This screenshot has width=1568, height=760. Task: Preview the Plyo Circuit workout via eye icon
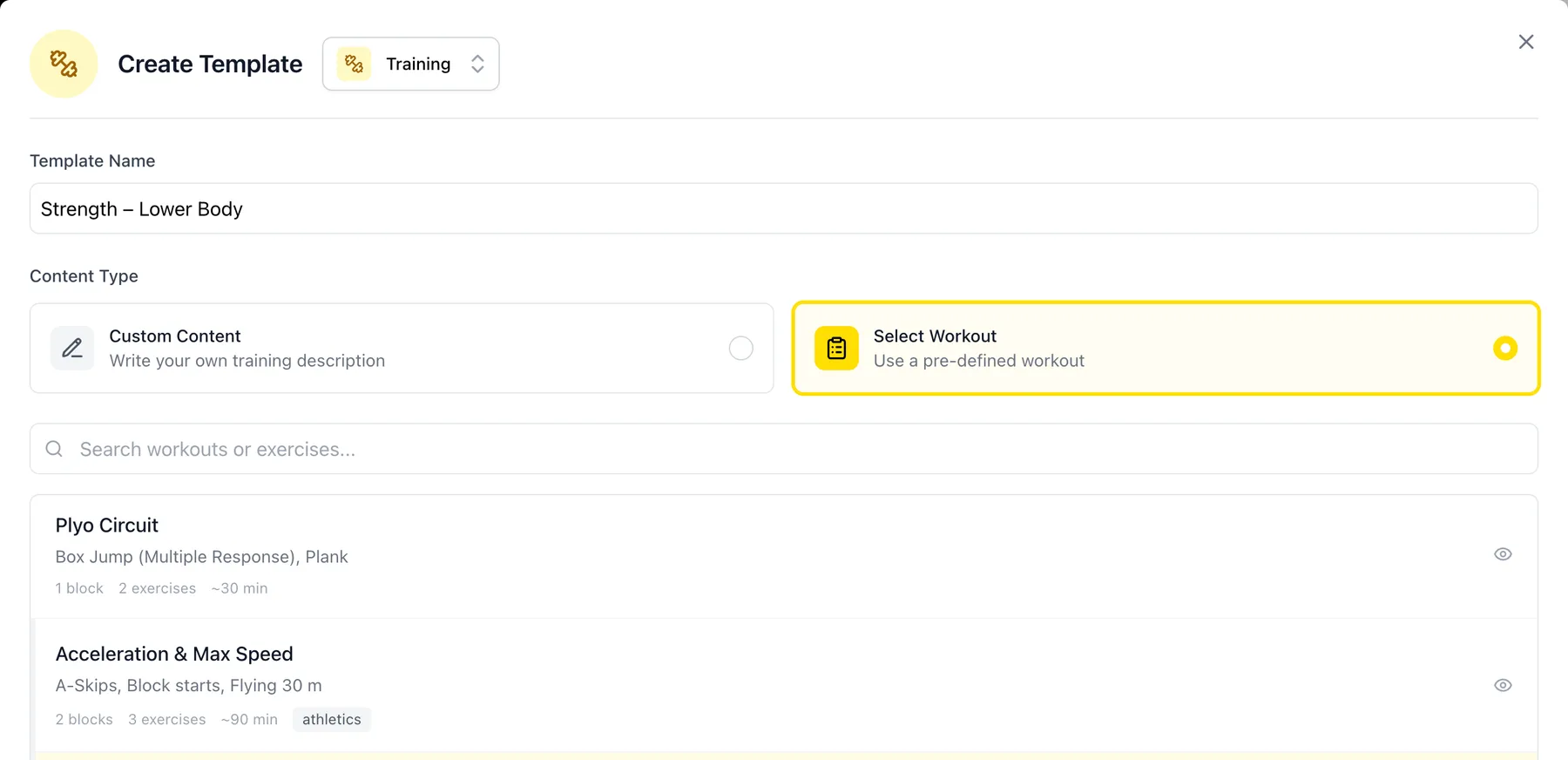tap(1503, 554)
